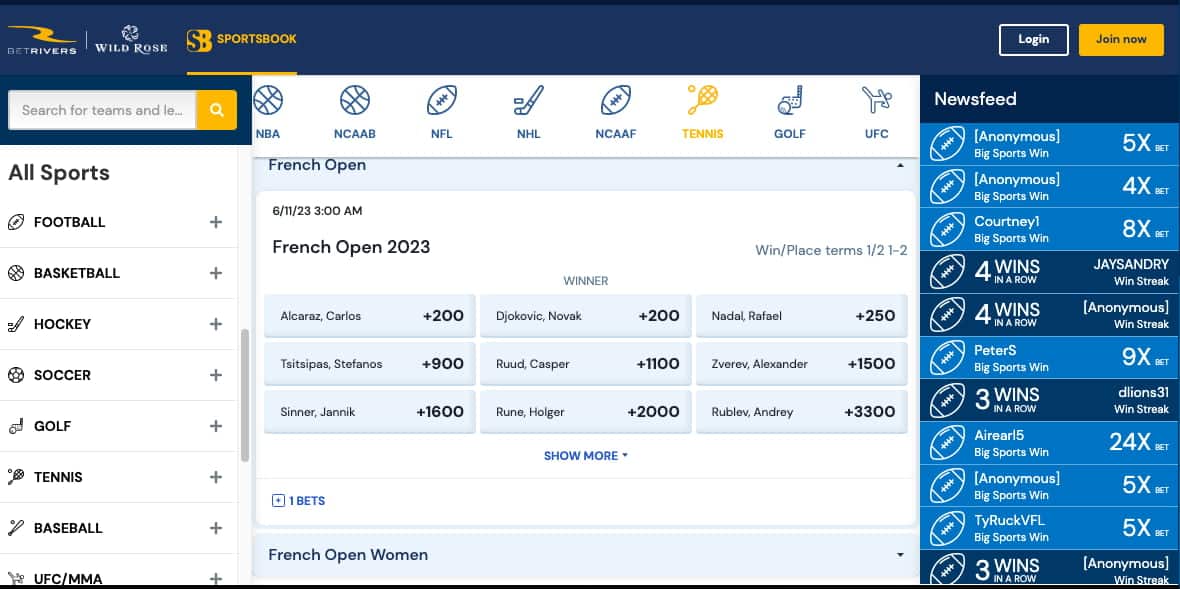Click the Hockey icon in All Sports
The width and height of the screenshot is (1180, 589).
16,324
